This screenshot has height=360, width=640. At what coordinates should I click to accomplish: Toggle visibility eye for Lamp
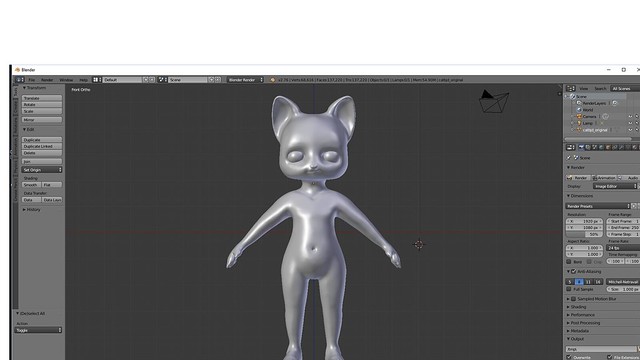630,123
